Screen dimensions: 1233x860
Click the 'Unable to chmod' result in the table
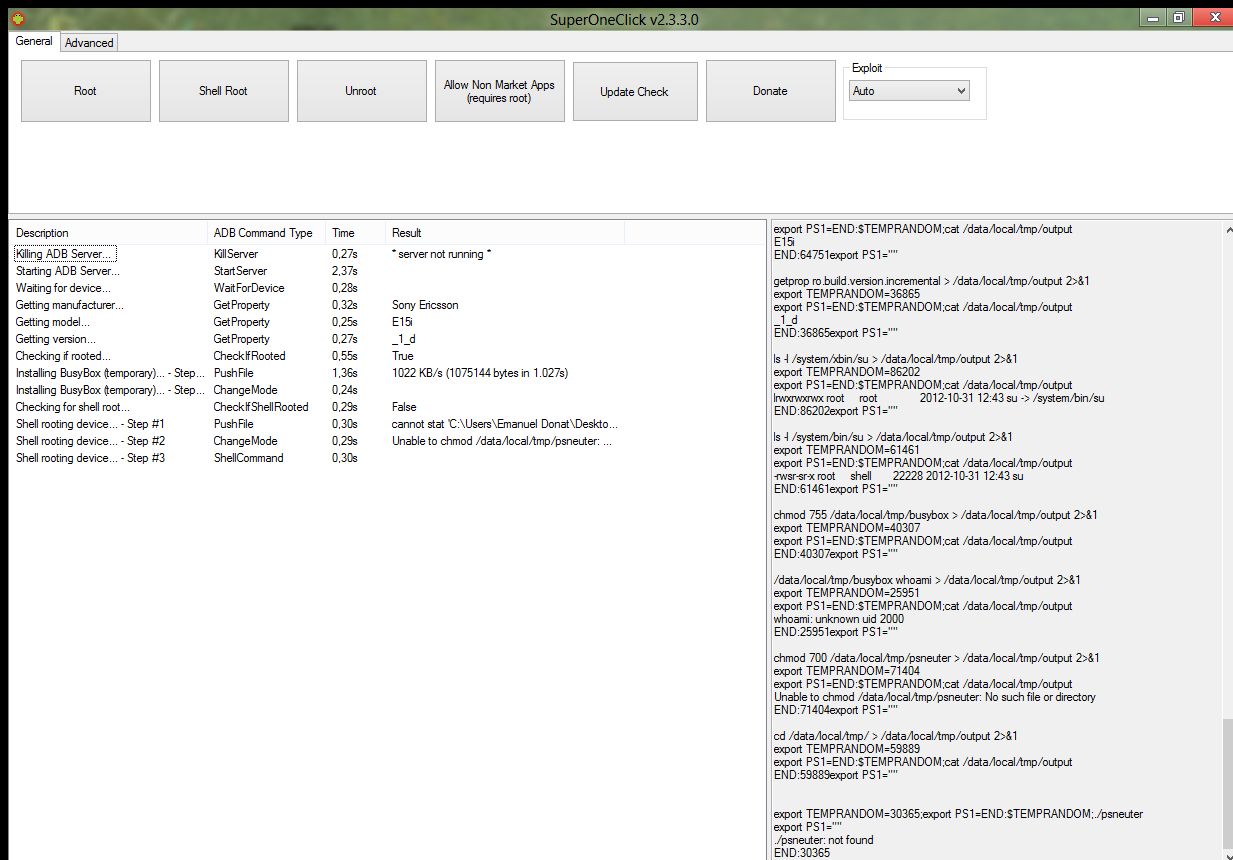click(x=502, y=441)
